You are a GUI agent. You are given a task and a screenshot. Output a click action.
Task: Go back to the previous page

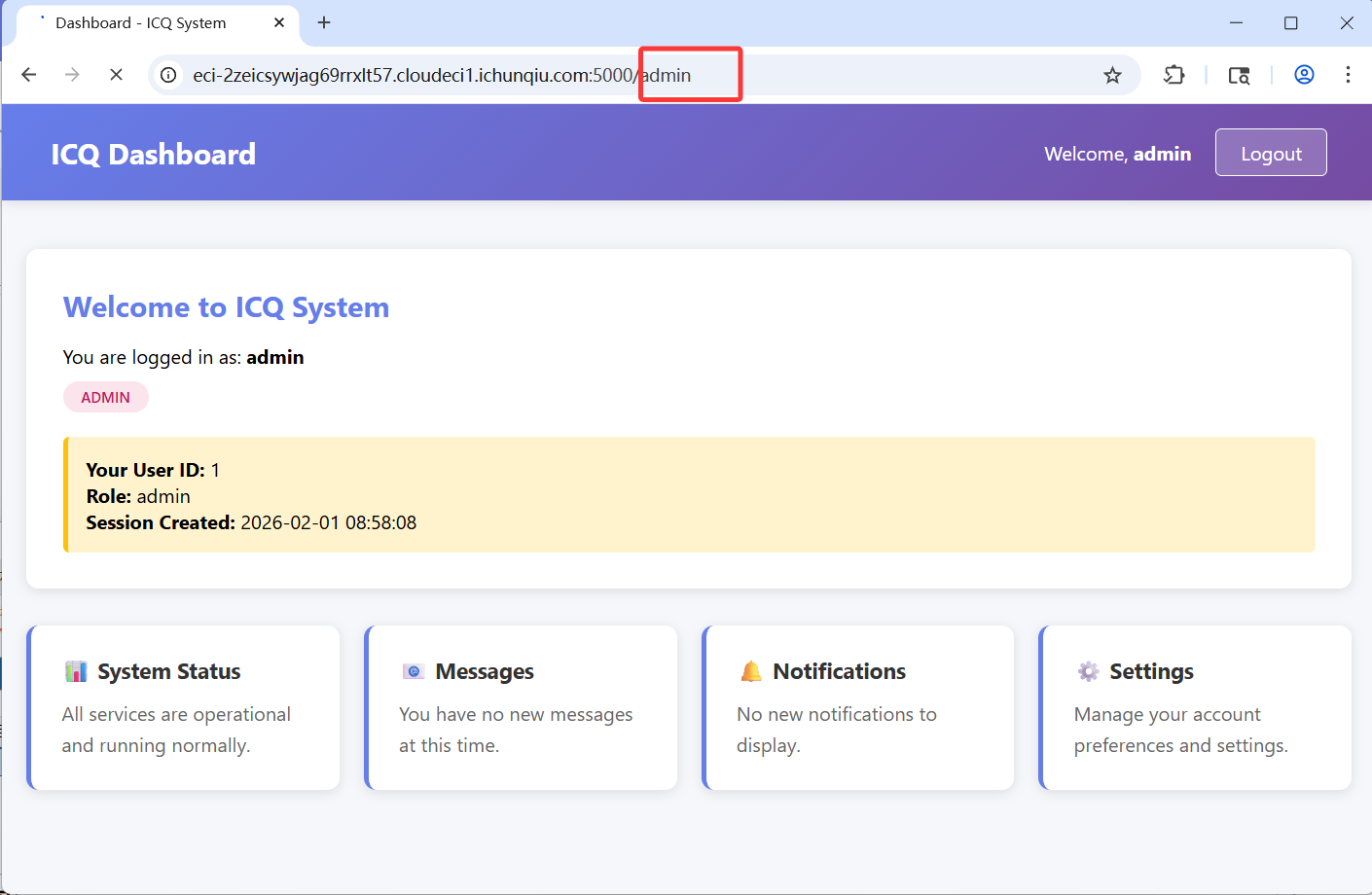point(29,75)
